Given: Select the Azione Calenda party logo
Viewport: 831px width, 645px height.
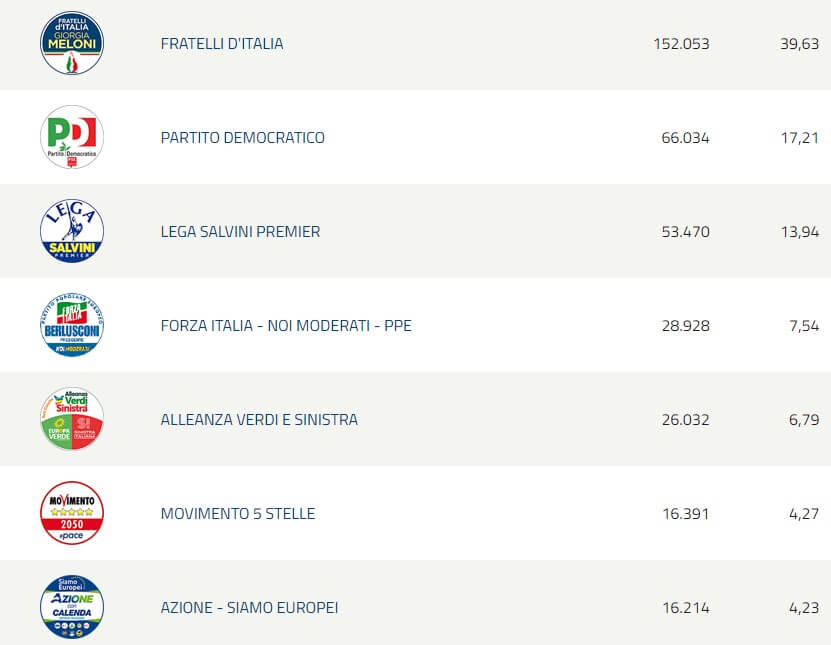Looking at the screenshot, I should coord(72,607).
